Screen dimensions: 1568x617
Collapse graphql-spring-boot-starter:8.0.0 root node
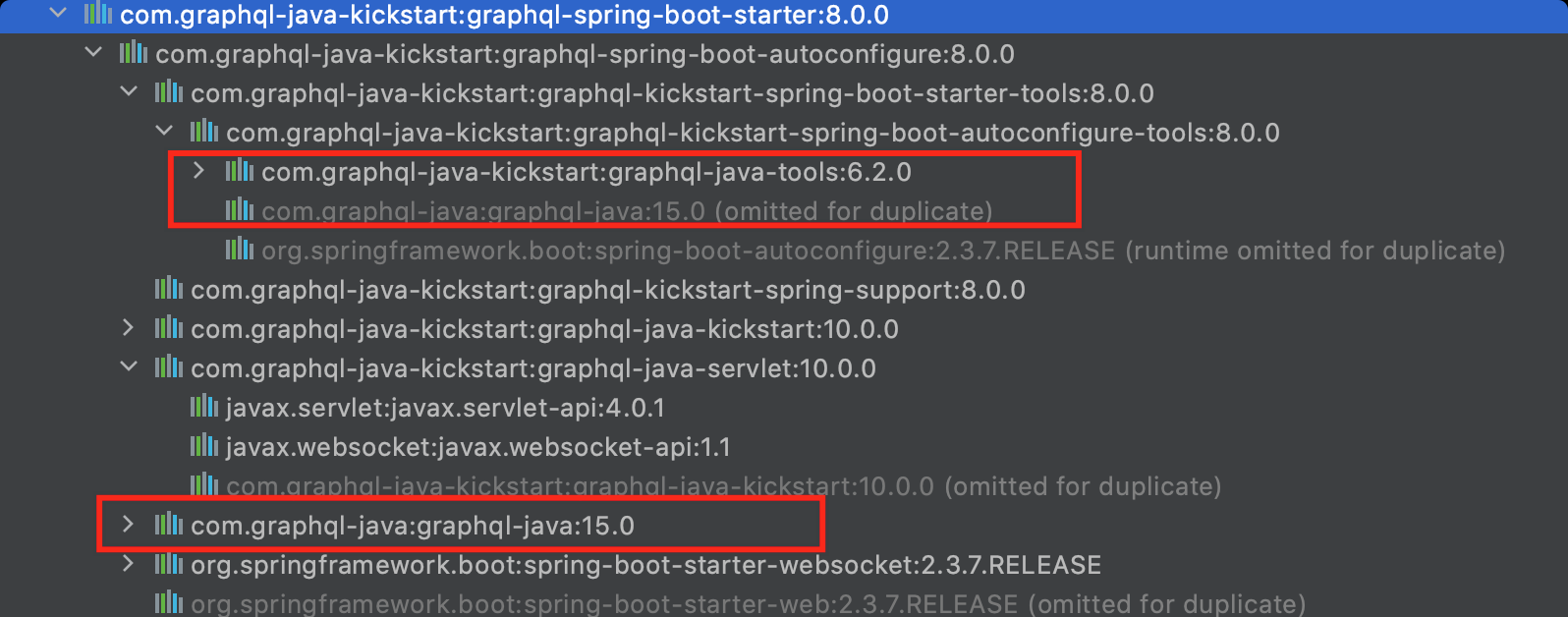point(59,14)
